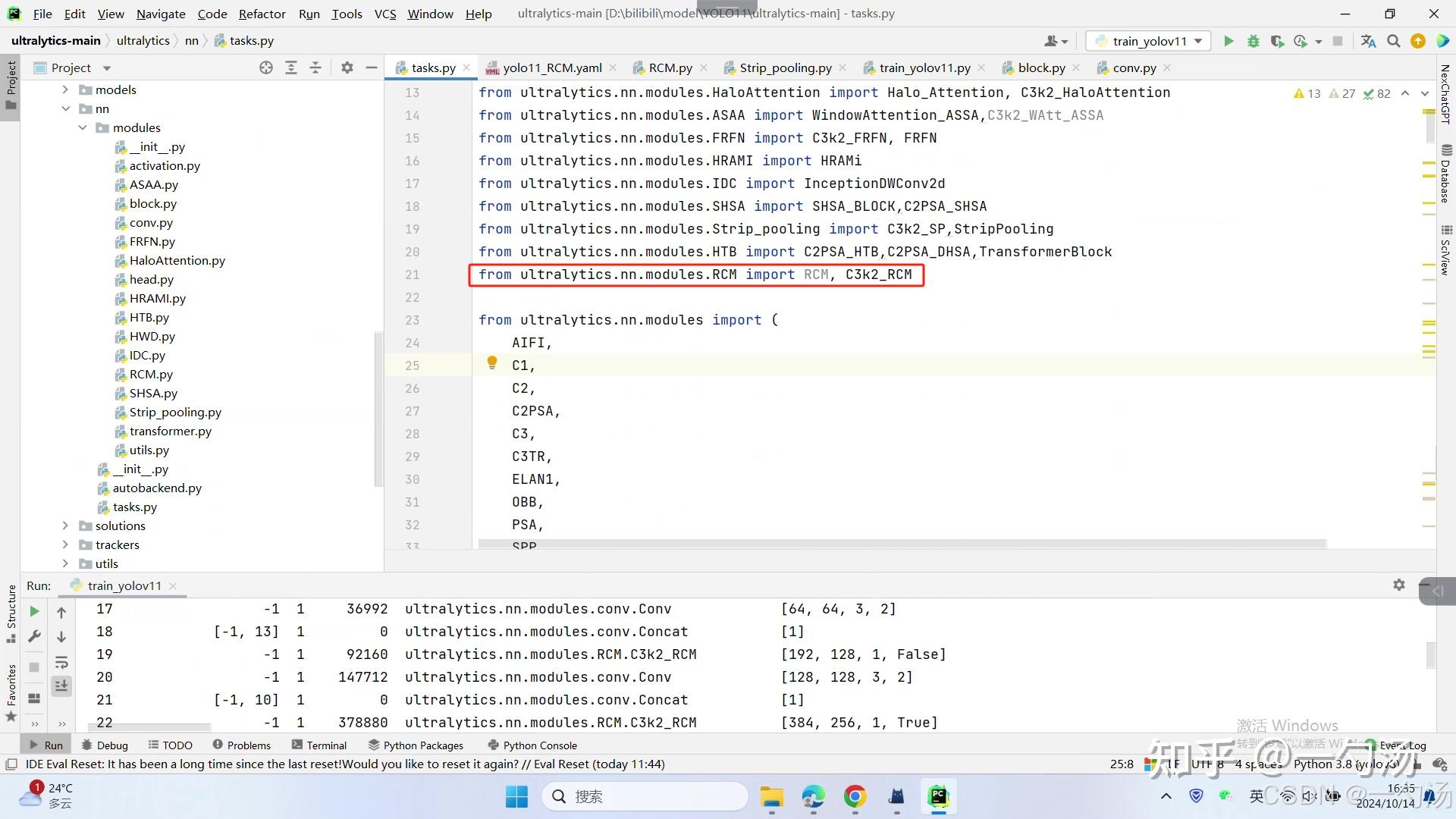Collapse the modules folder
This screenshot has width=1456, height=819.
[x=83, y=127]
